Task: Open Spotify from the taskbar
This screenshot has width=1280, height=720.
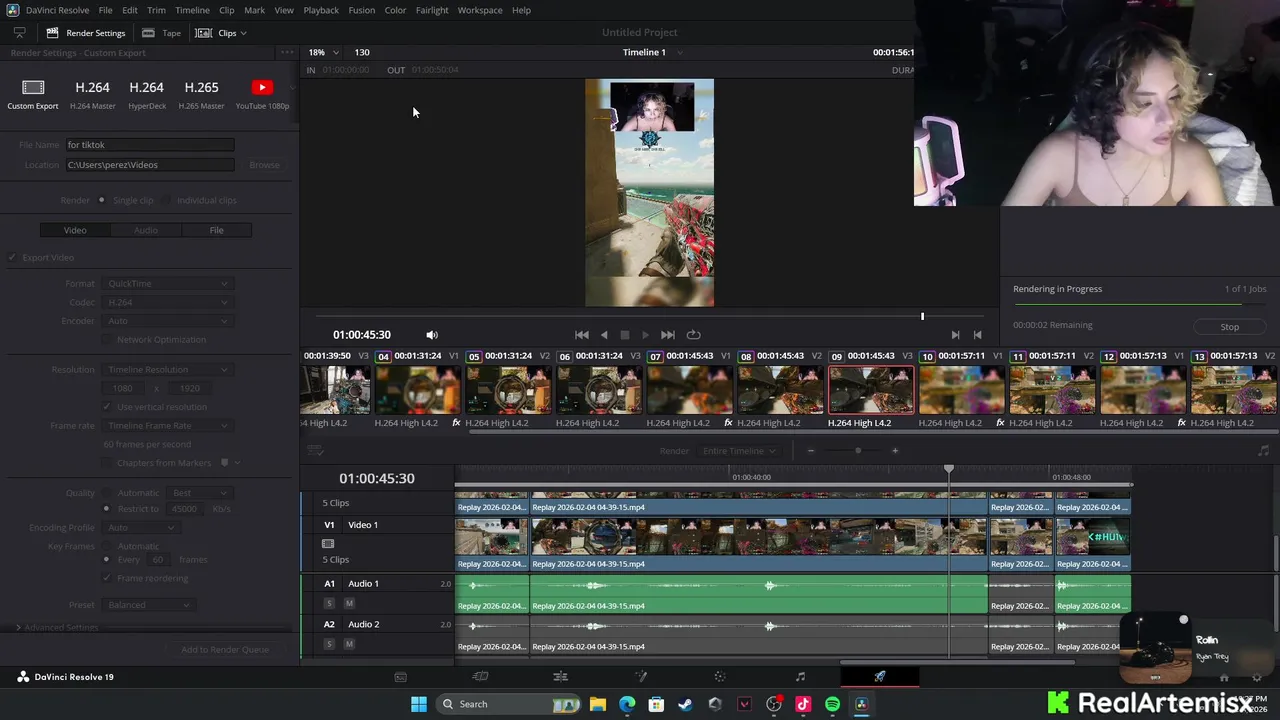Action: (x=832, y=704)
